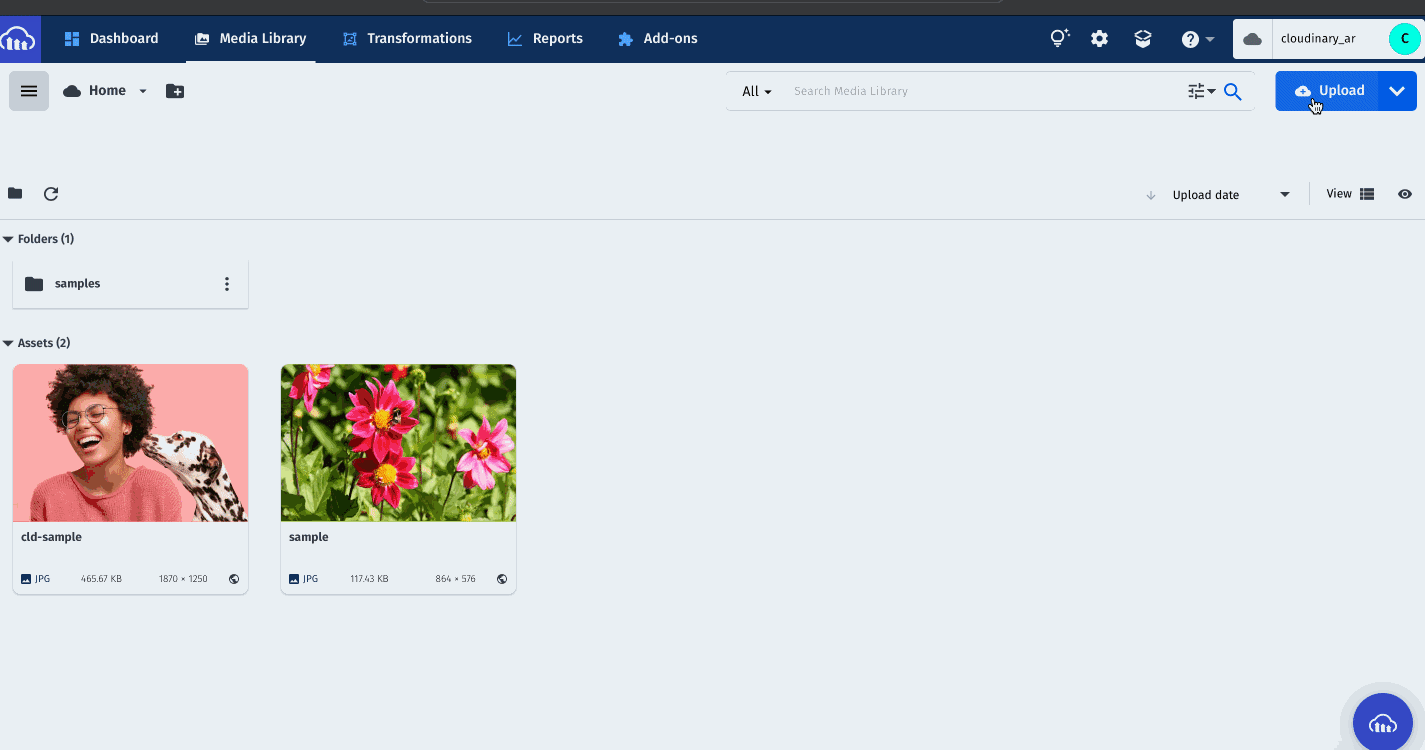Open options menu on the samples folder
This screenshot has width=1425, height=750.
(x=227, y=283)
